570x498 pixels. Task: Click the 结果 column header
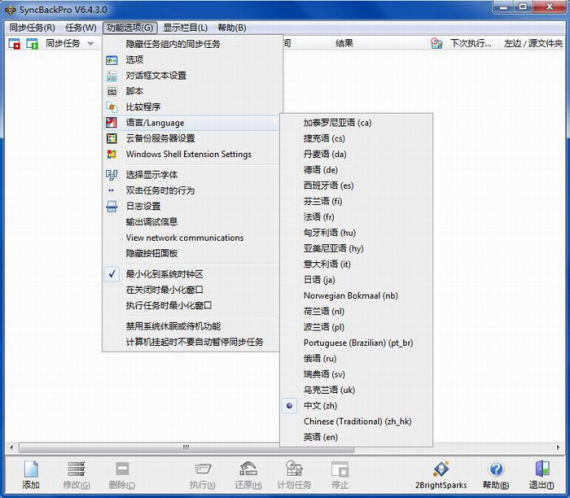[x=344, y=44]
